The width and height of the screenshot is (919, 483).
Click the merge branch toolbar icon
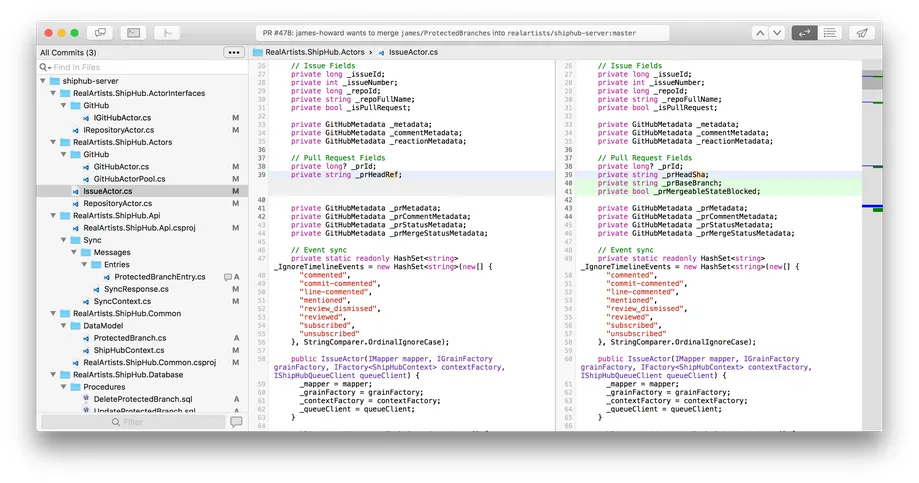click(167, 33)
